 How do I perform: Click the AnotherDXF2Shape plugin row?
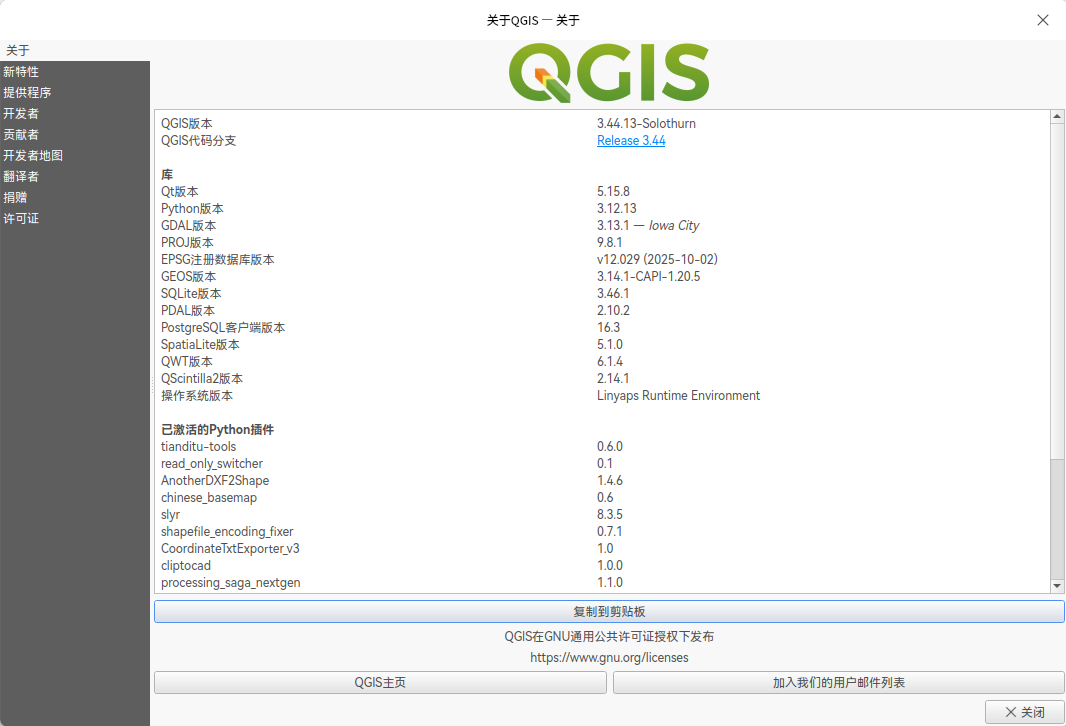tap(215, 481)
